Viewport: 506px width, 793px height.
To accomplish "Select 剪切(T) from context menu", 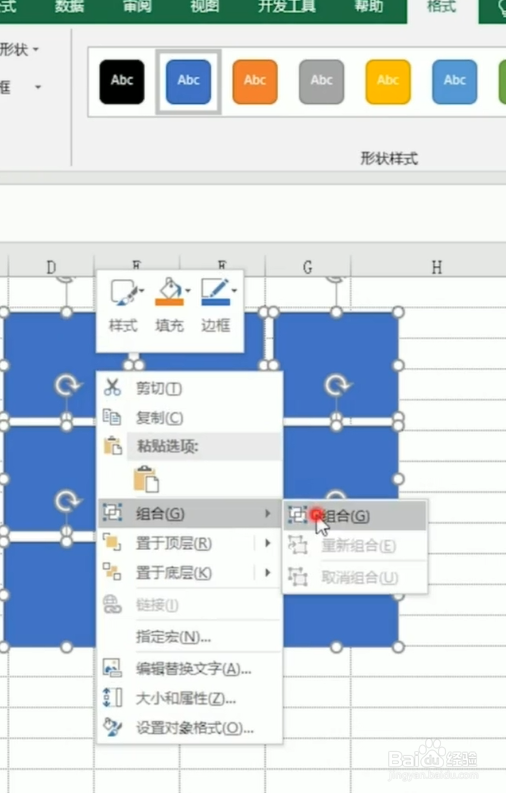I will coord(189,388).
